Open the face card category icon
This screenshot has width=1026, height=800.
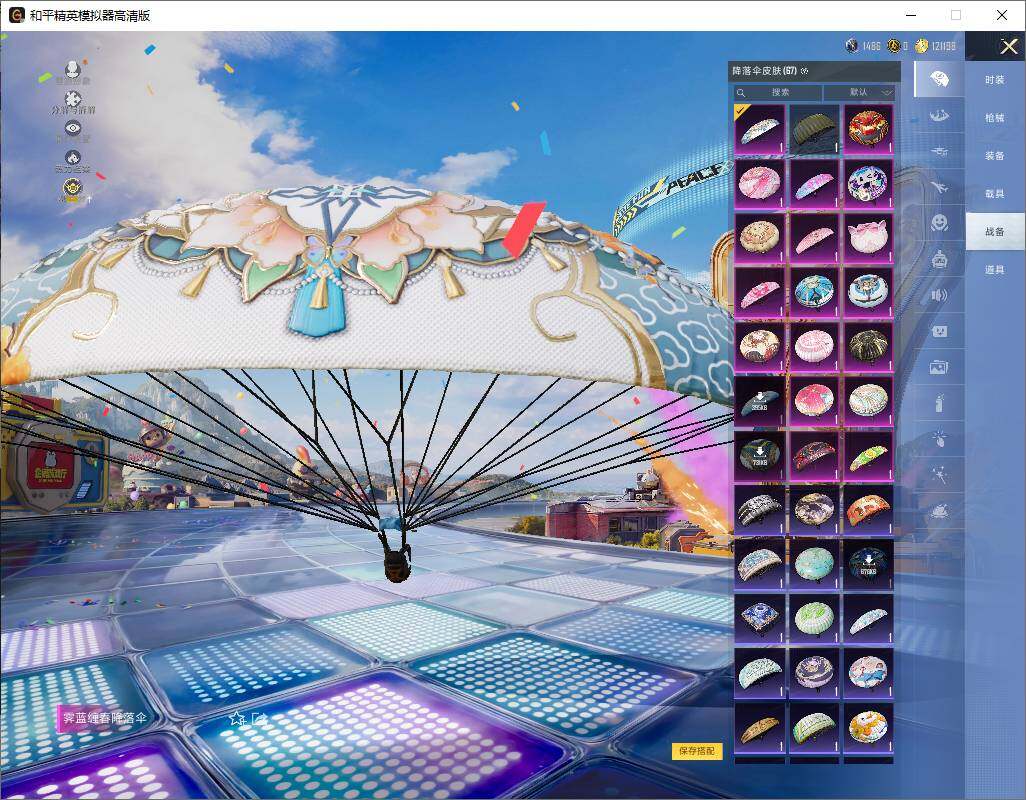pyautogui.click(x=939, y=331)
